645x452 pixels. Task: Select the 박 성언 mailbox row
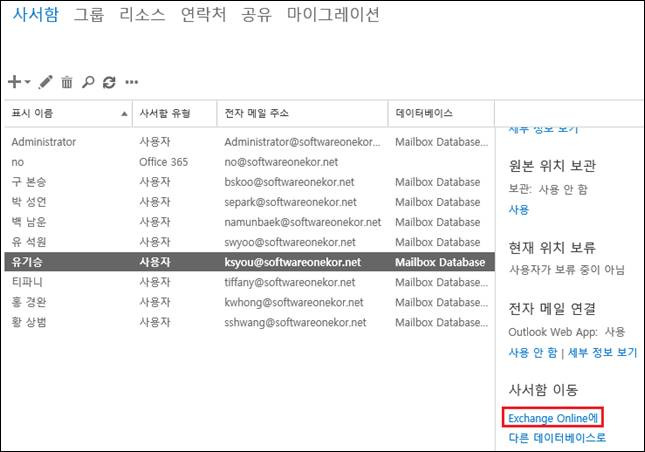click(249, 202)
